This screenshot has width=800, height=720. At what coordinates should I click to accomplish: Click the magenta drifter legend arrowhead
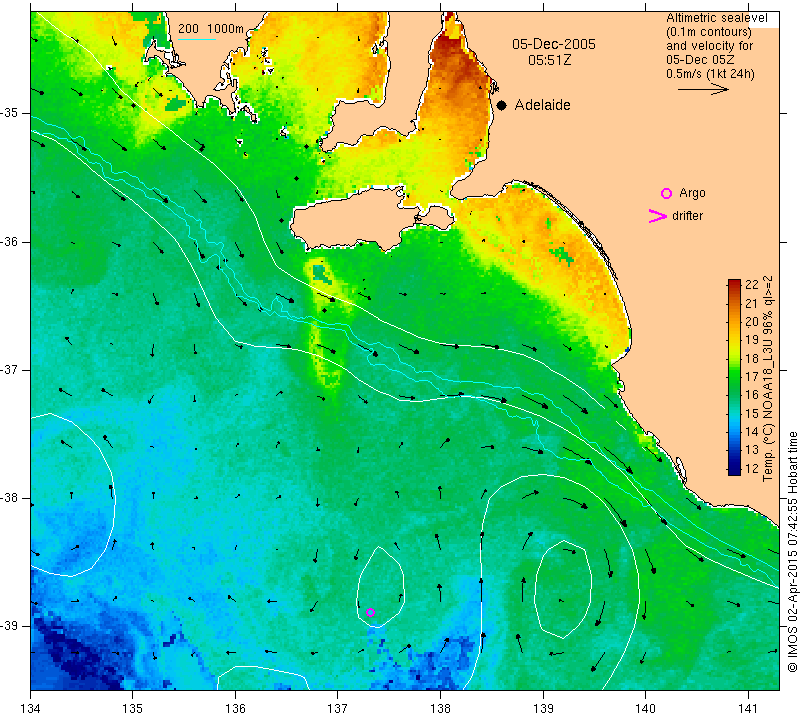tap(658, 216)
